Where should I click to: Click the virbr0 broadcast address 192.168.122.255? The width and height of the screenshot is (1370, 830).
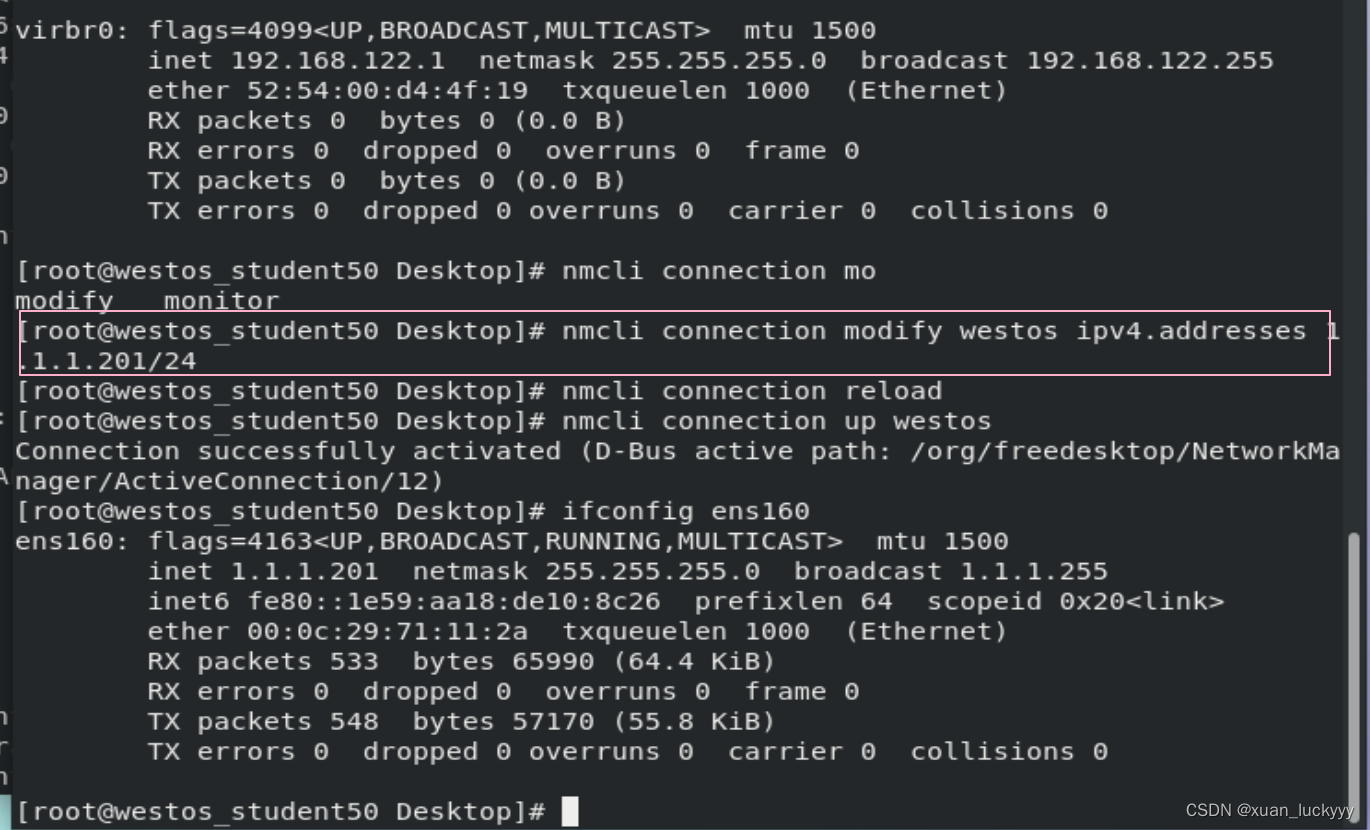(x=1150, y=61)
